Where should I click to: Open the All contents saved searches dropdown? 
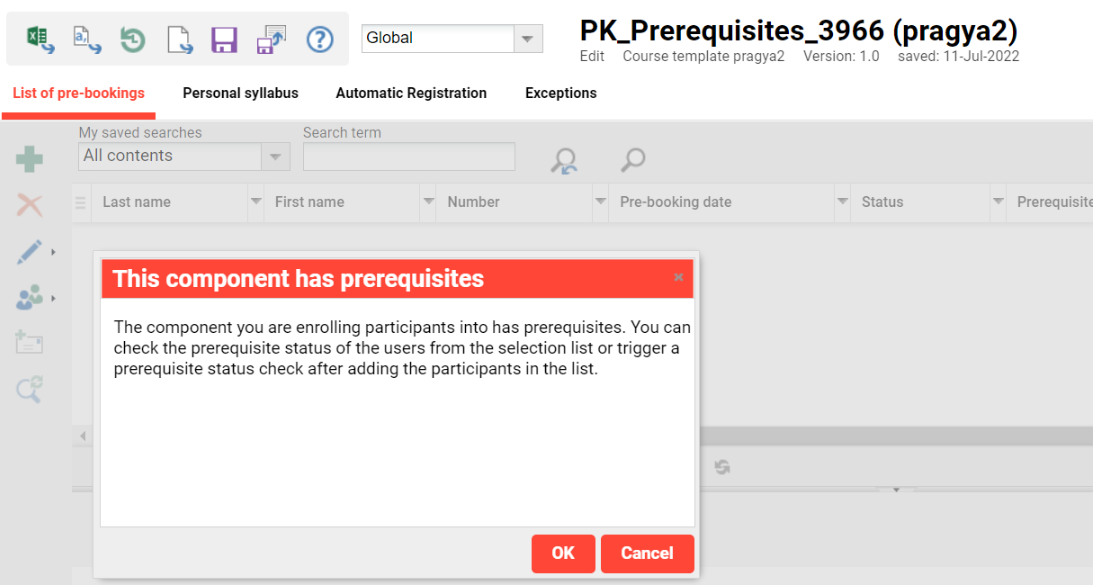pyautogui.click(x=275, y=157)
